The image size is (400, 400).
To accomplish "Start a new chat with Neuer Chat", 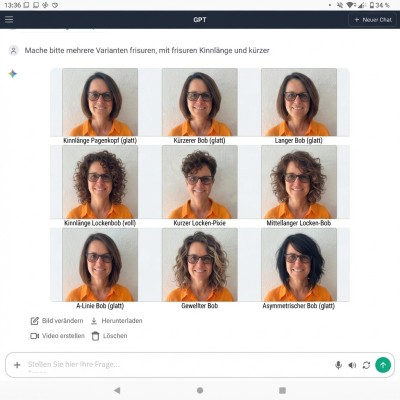I will click(373, 20).
